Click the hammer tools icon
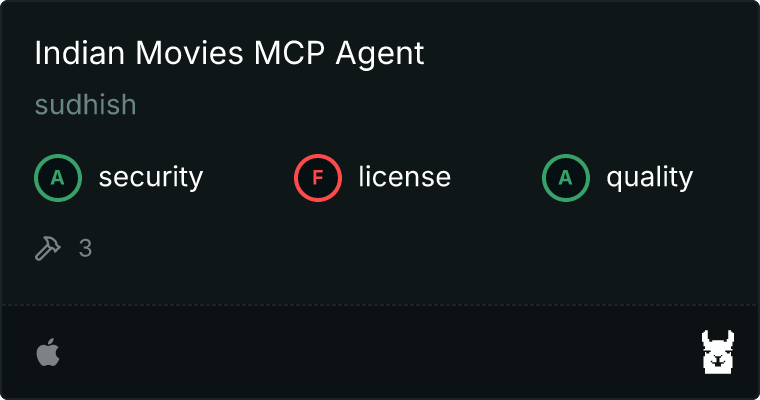This screenshot has width=760, height=400. 48,248
